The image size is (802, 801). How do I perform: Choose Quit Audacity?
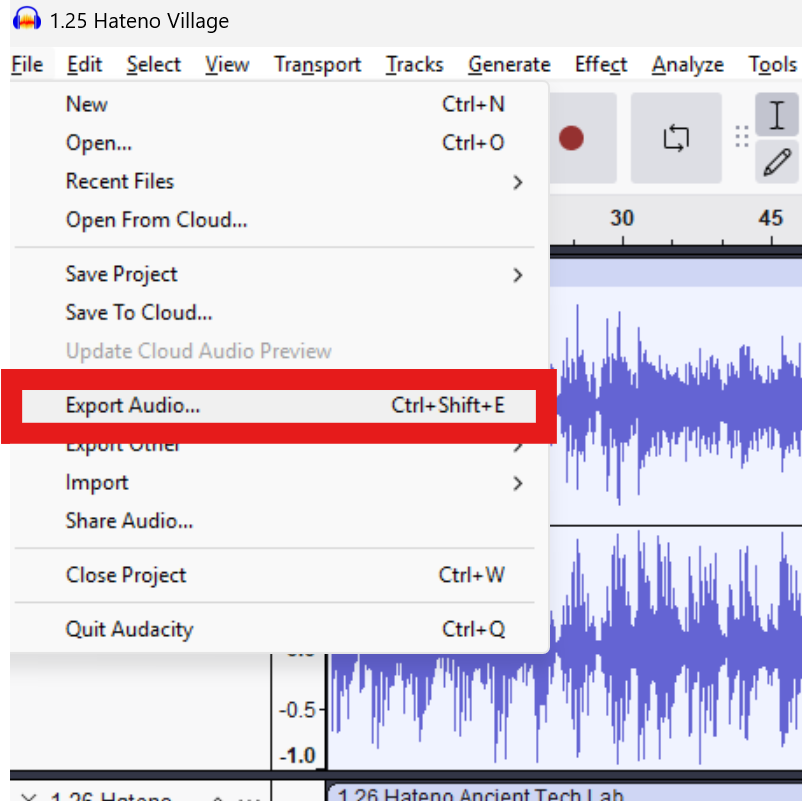click(279, 629)
